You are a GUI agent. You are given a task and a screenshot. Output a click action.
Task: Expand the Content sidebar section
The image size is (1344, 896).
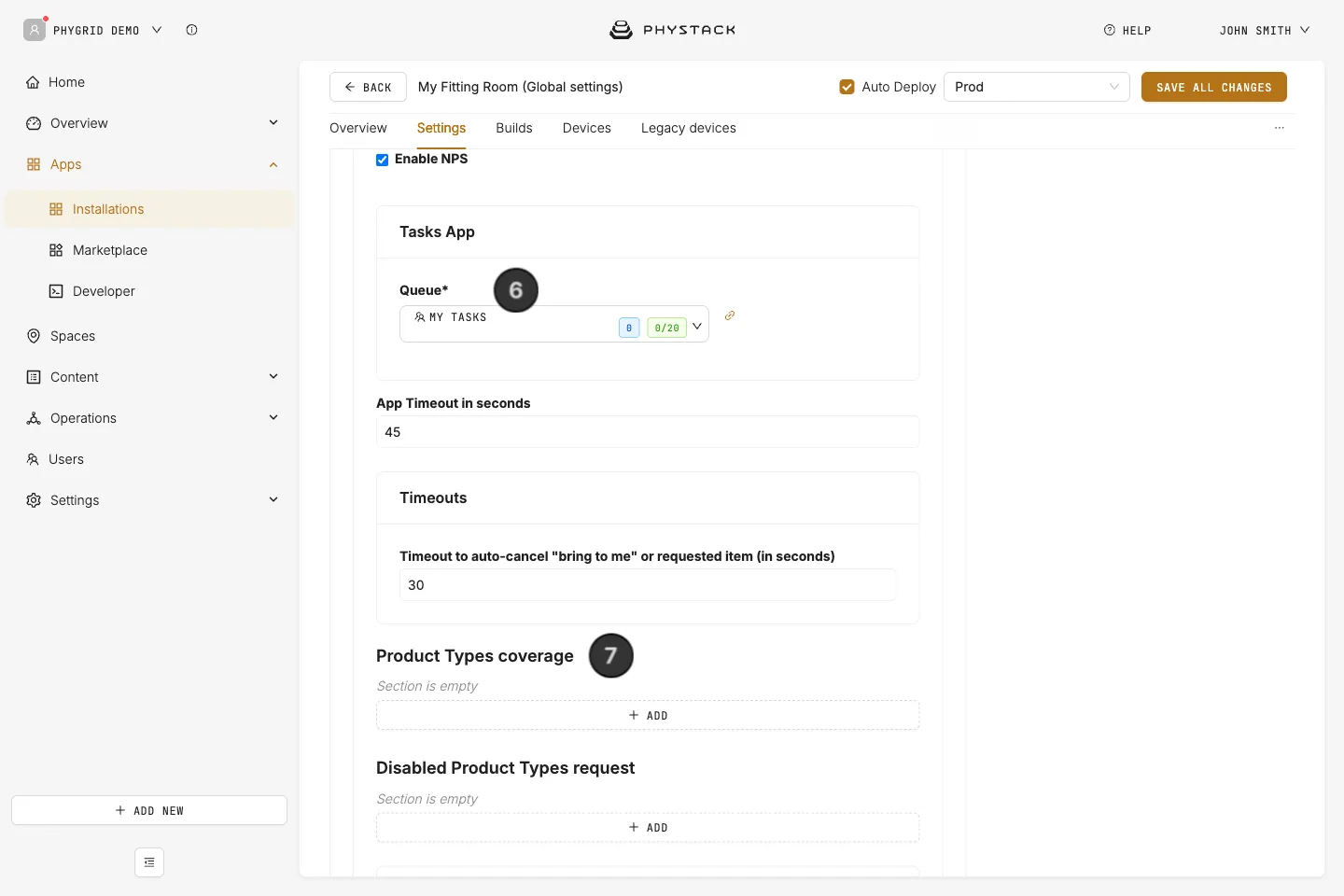(273, 376)
